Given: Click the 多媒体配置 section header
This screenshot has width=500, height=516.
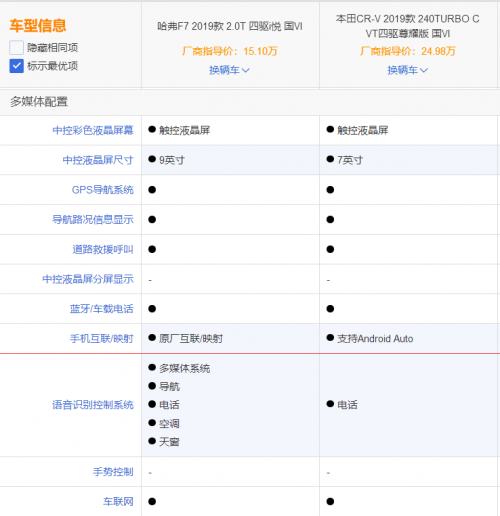Looking at the screenshot, I should coord(39,102).
